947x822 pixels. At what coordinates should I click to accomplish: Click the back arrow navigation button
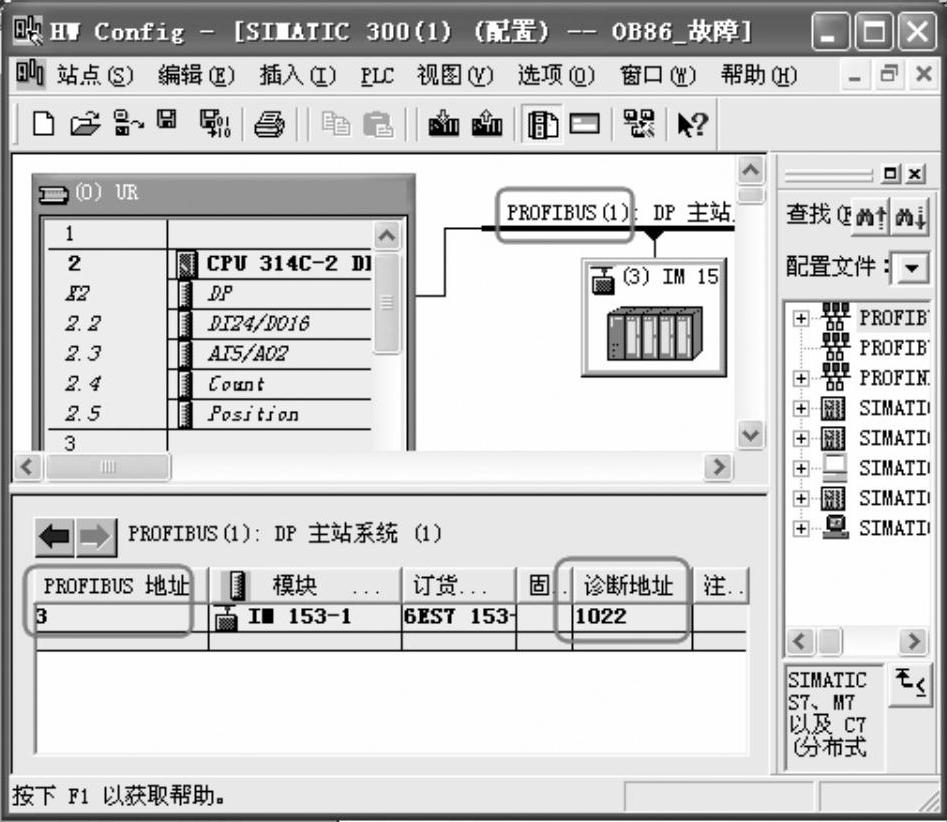click(x=55, y=536)
